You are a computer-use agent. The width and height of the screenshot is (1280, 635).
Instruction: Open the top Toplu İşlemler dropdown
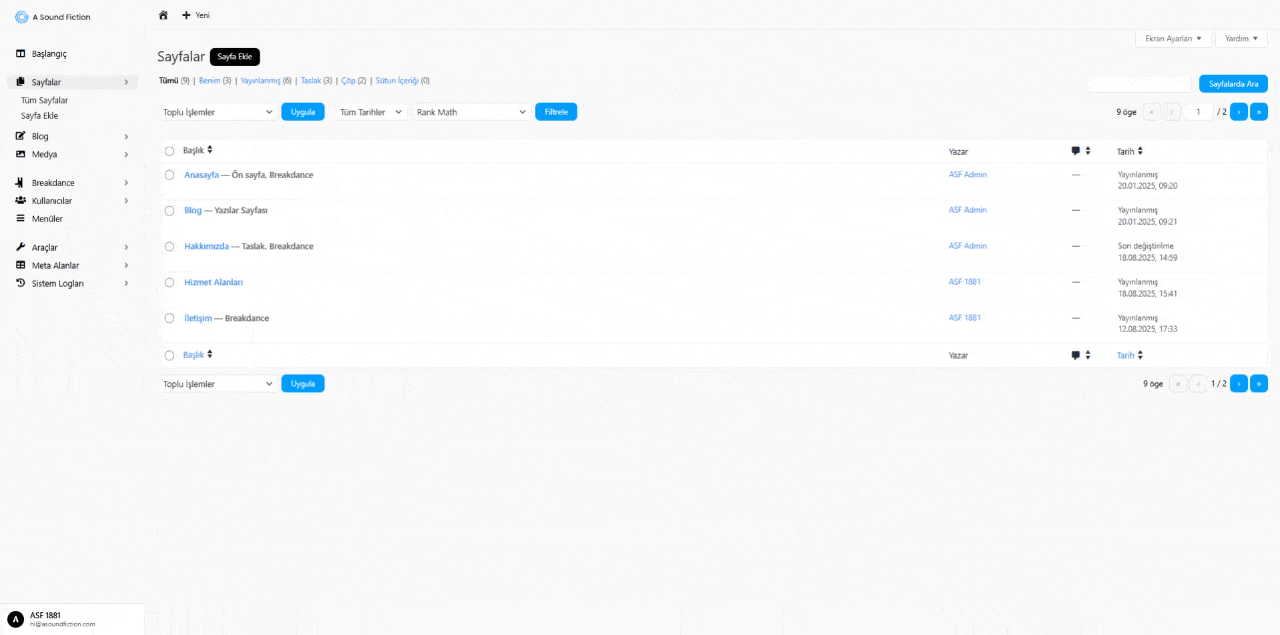pyautogui.click(x=218, y=112)
